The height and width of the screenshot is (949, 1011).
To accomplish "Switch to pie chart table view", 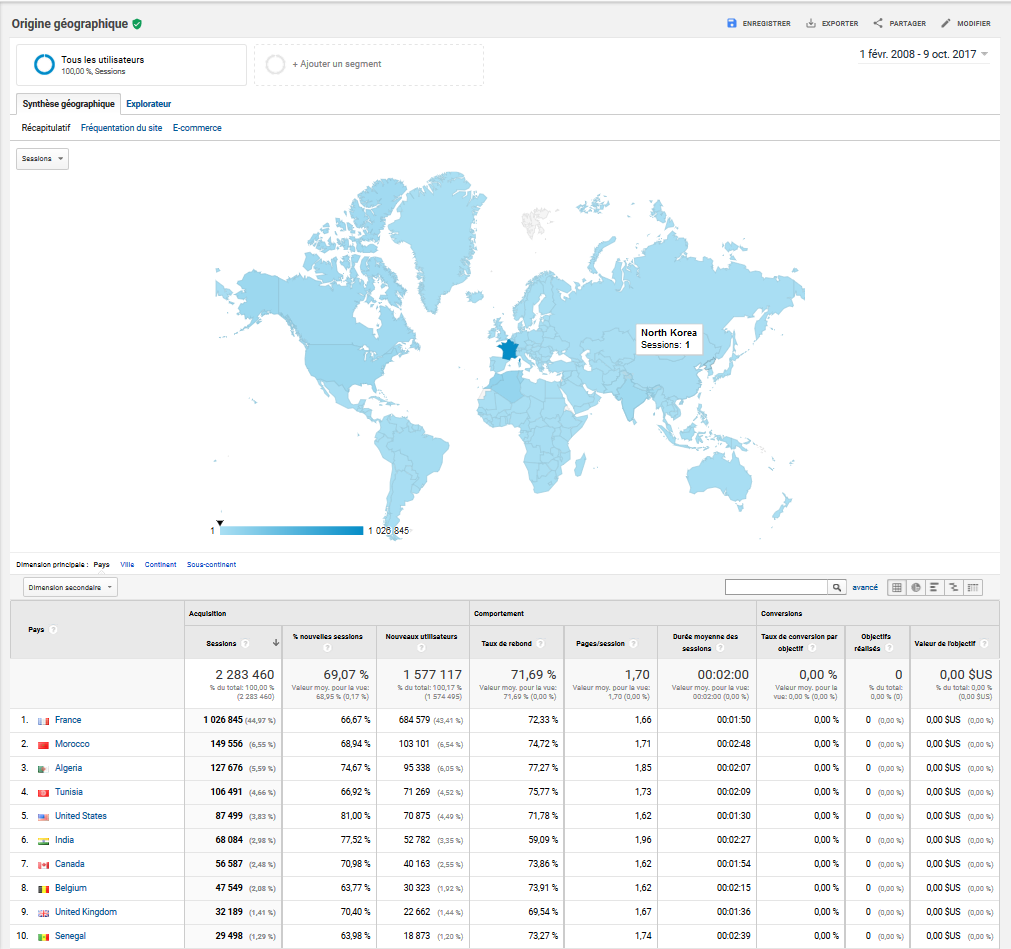I will 916,587.
